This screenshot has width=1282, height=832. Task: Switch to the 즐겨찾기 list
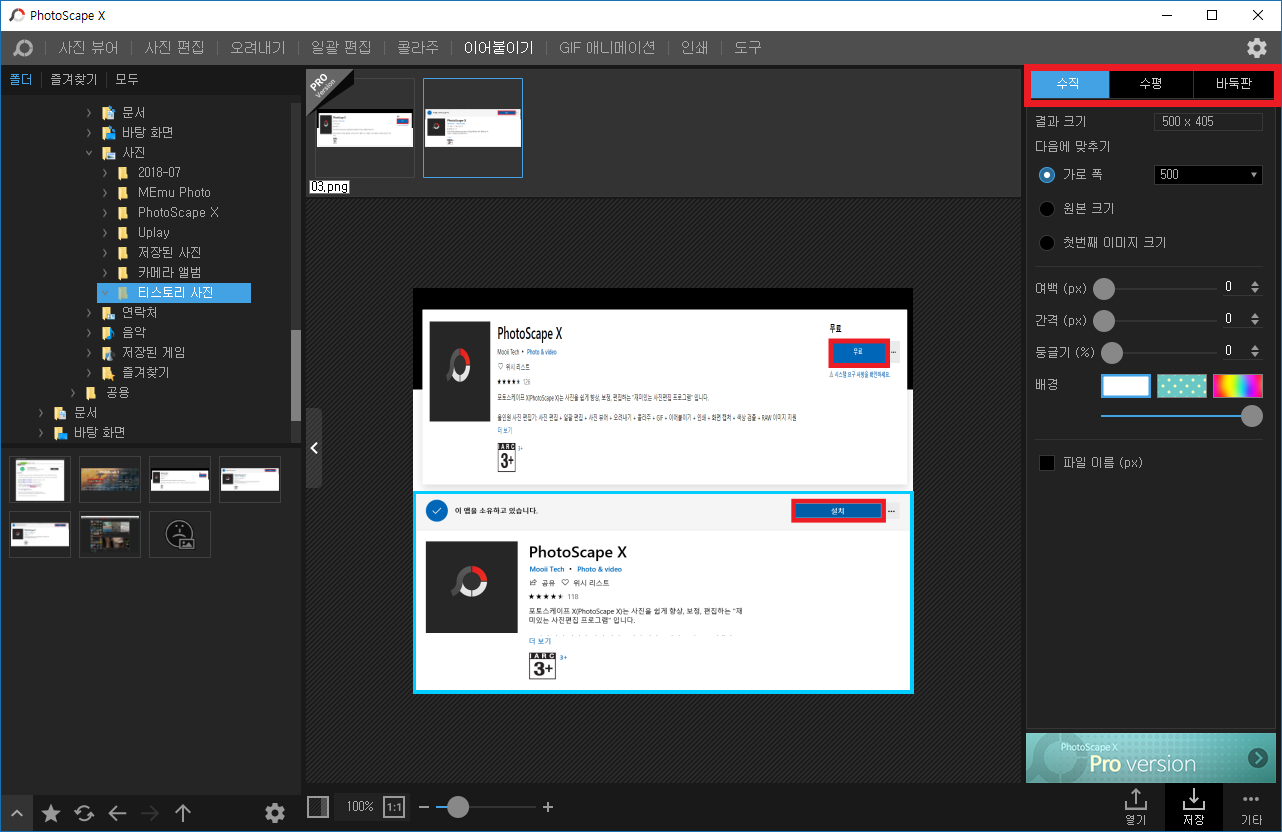tap(74, 79)
